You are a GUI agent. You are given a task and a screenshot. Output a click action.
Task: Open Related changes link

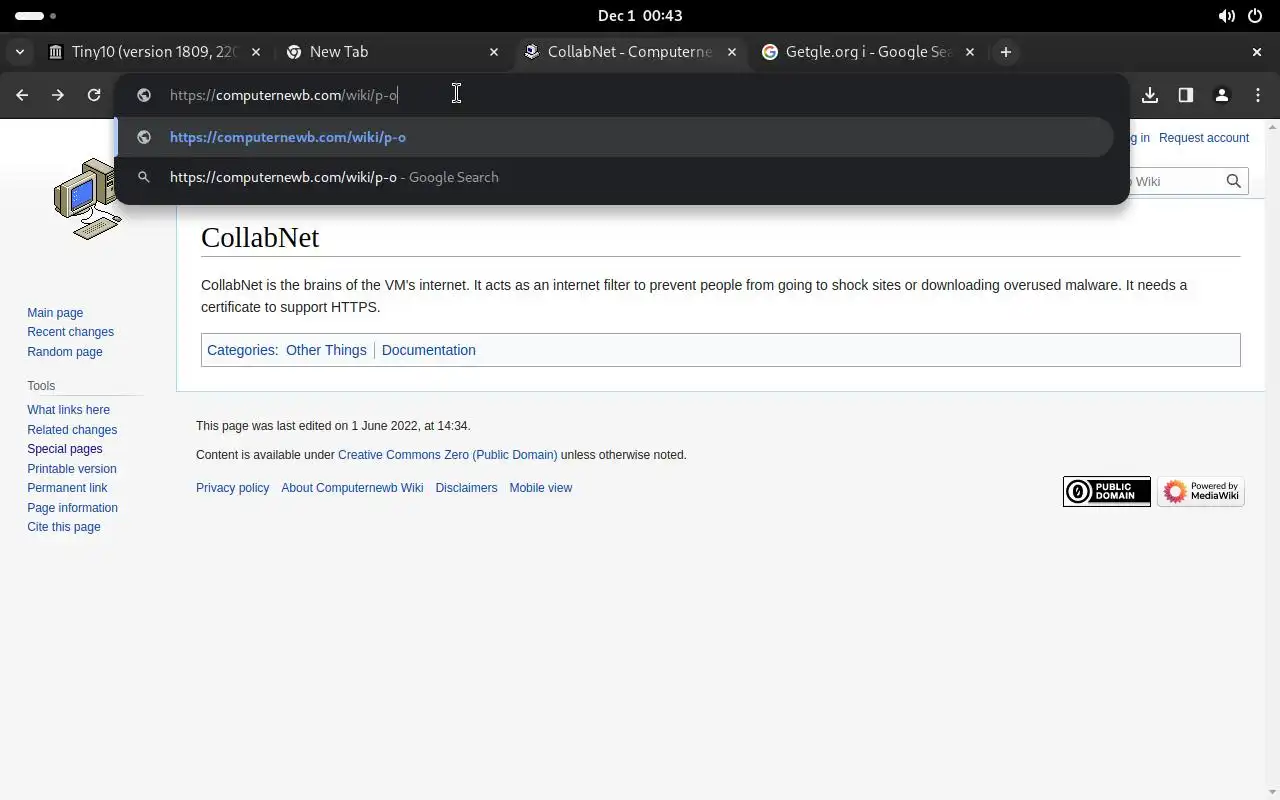click(72, 430)
